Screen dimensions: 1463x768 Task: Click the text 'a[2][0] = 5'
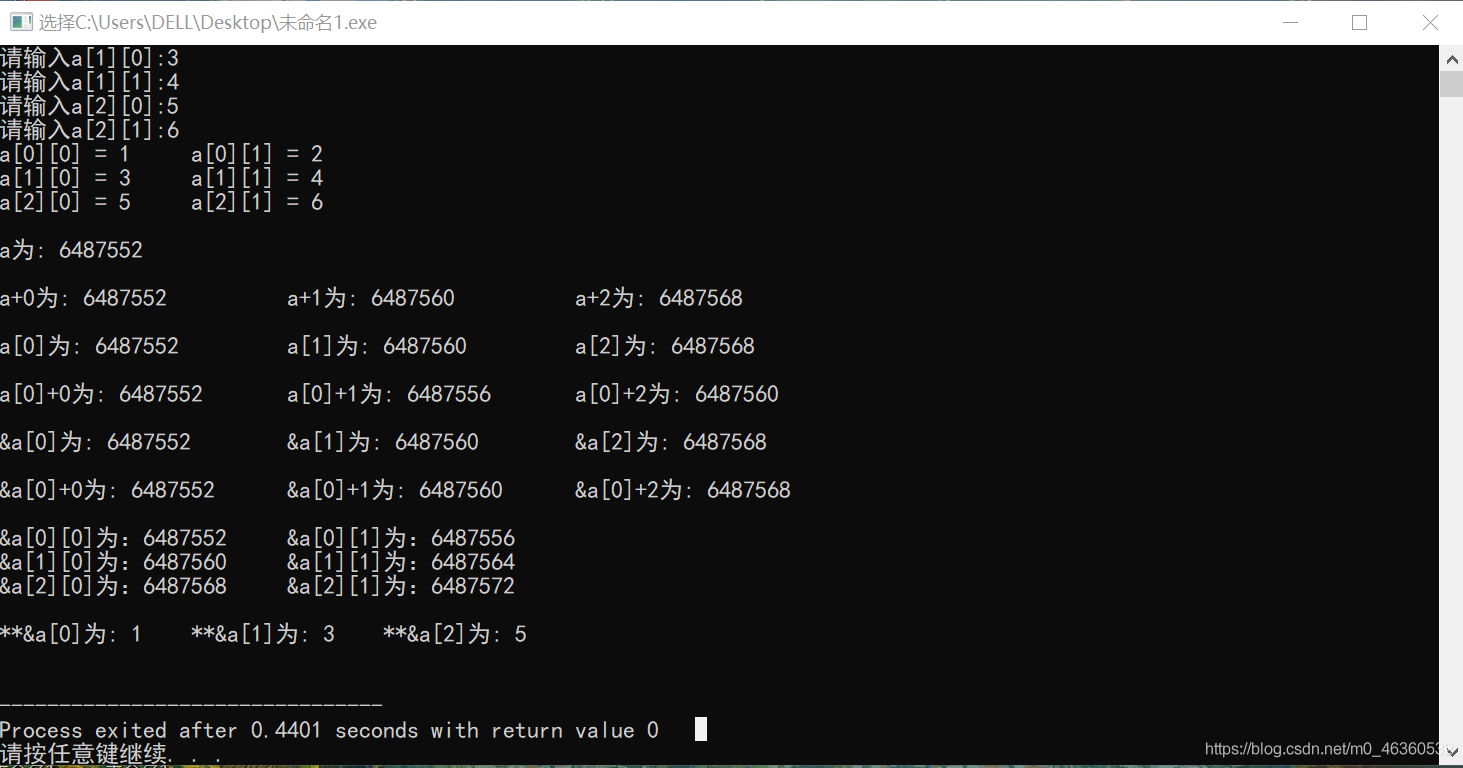[65, 202]
